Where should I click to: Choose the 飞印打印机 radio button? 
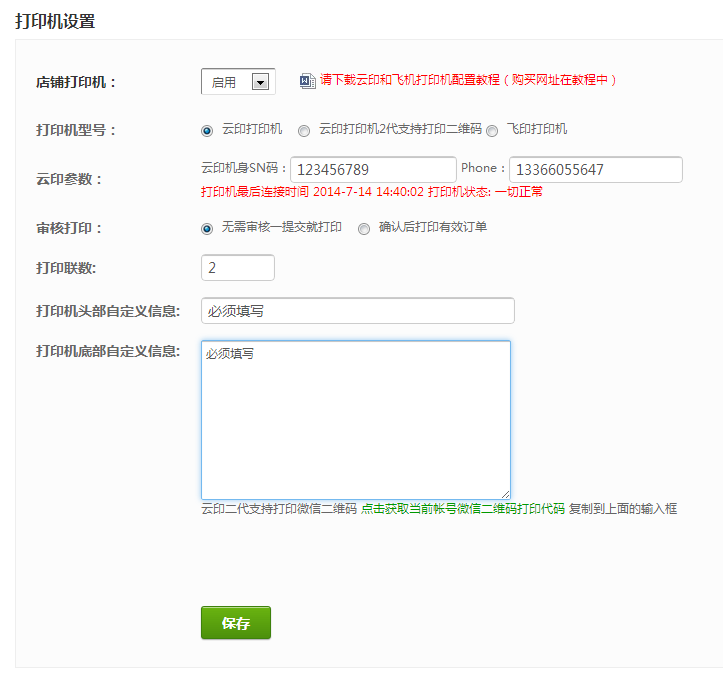(x=492, y=130)
